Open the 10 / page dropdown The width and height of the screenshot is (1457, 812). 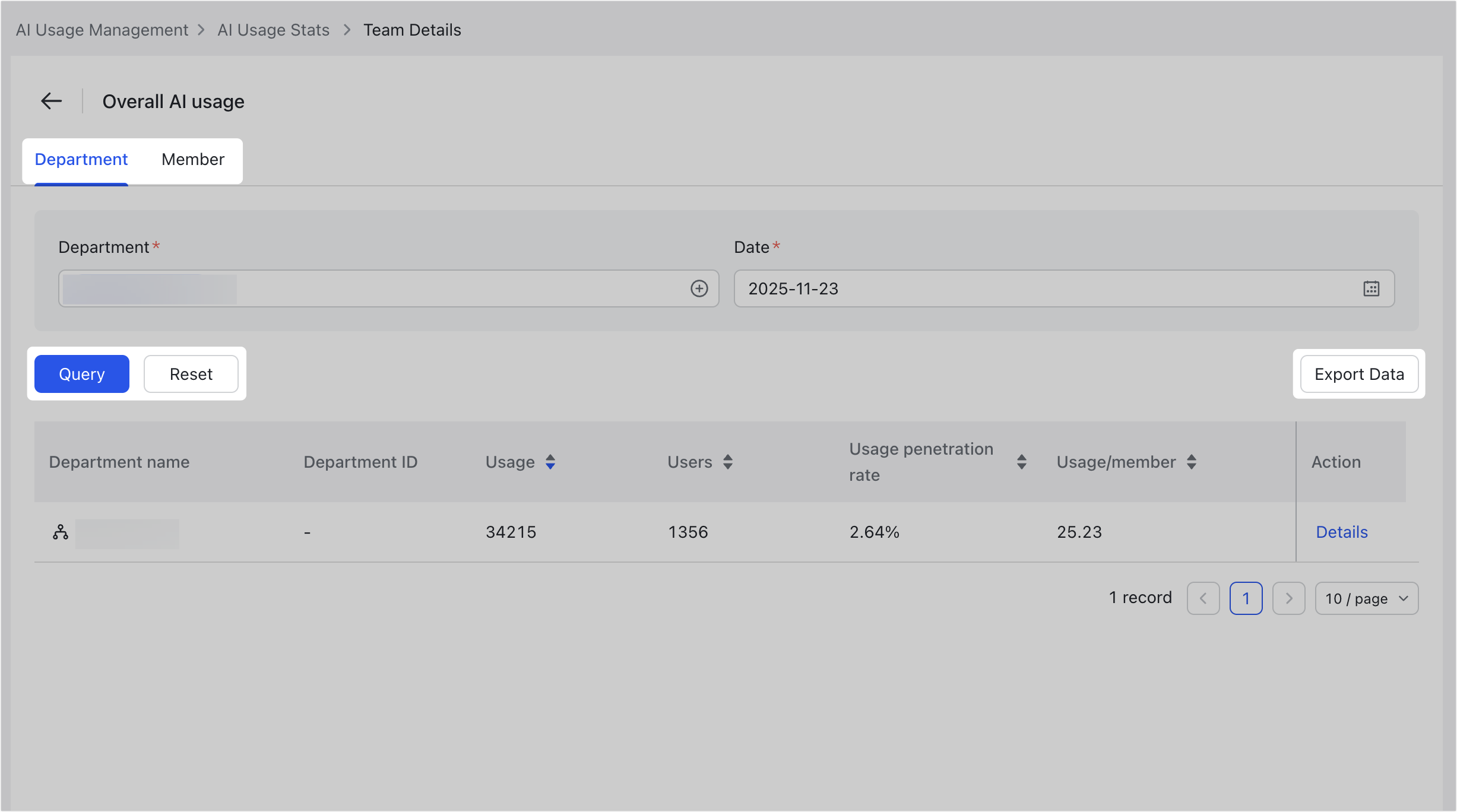[x=1367, y=598]
